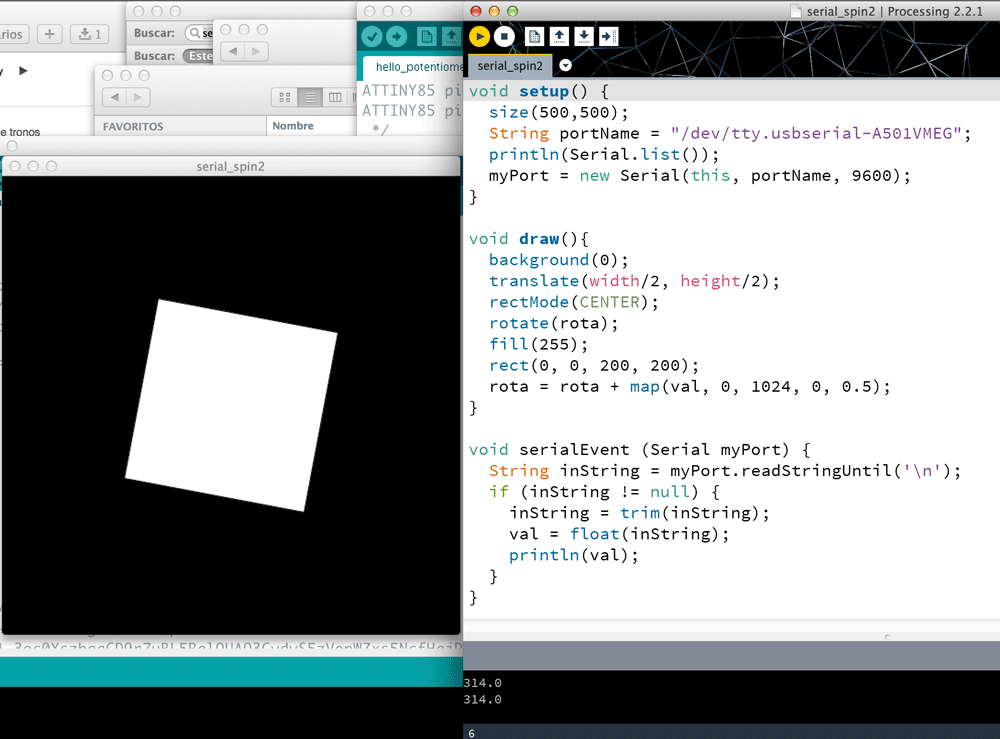Open the tab menu arrow next to serial_spin2

(x=565, y=65)
